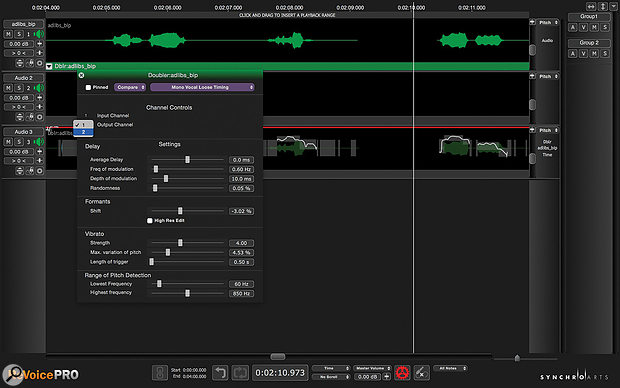The width and height of the screenshot is (620, 388).
Task: Solo the adlibs_bip track
Action: (x=19, y=34)
